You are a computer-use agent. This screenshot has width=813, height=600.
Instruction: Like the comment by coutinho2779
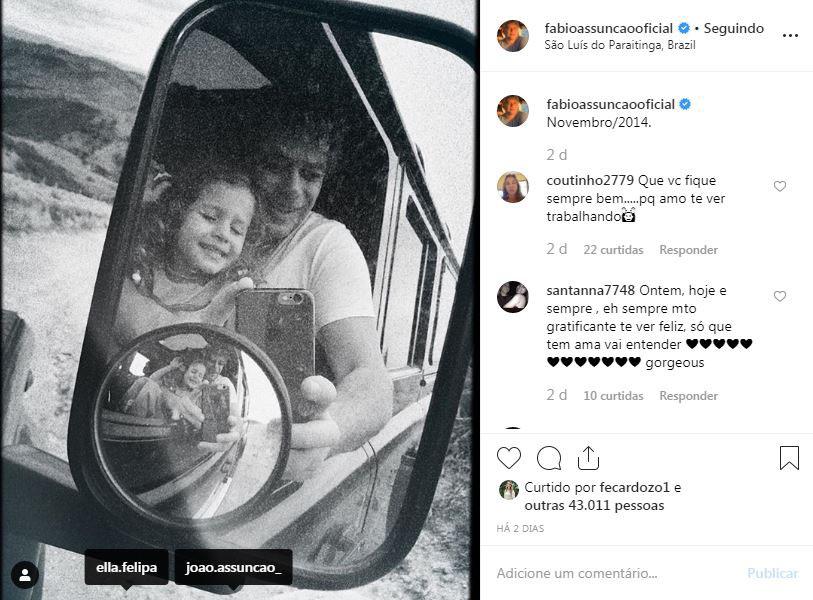(x=780, y=186)
